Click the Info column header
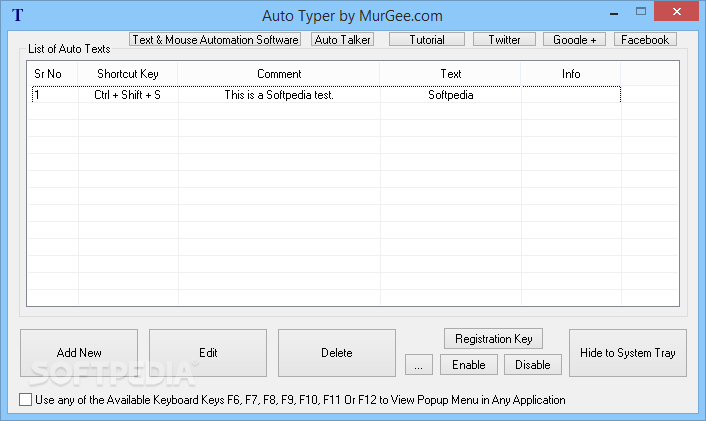Screen dimensions: 706x421 tap(571, 74)
